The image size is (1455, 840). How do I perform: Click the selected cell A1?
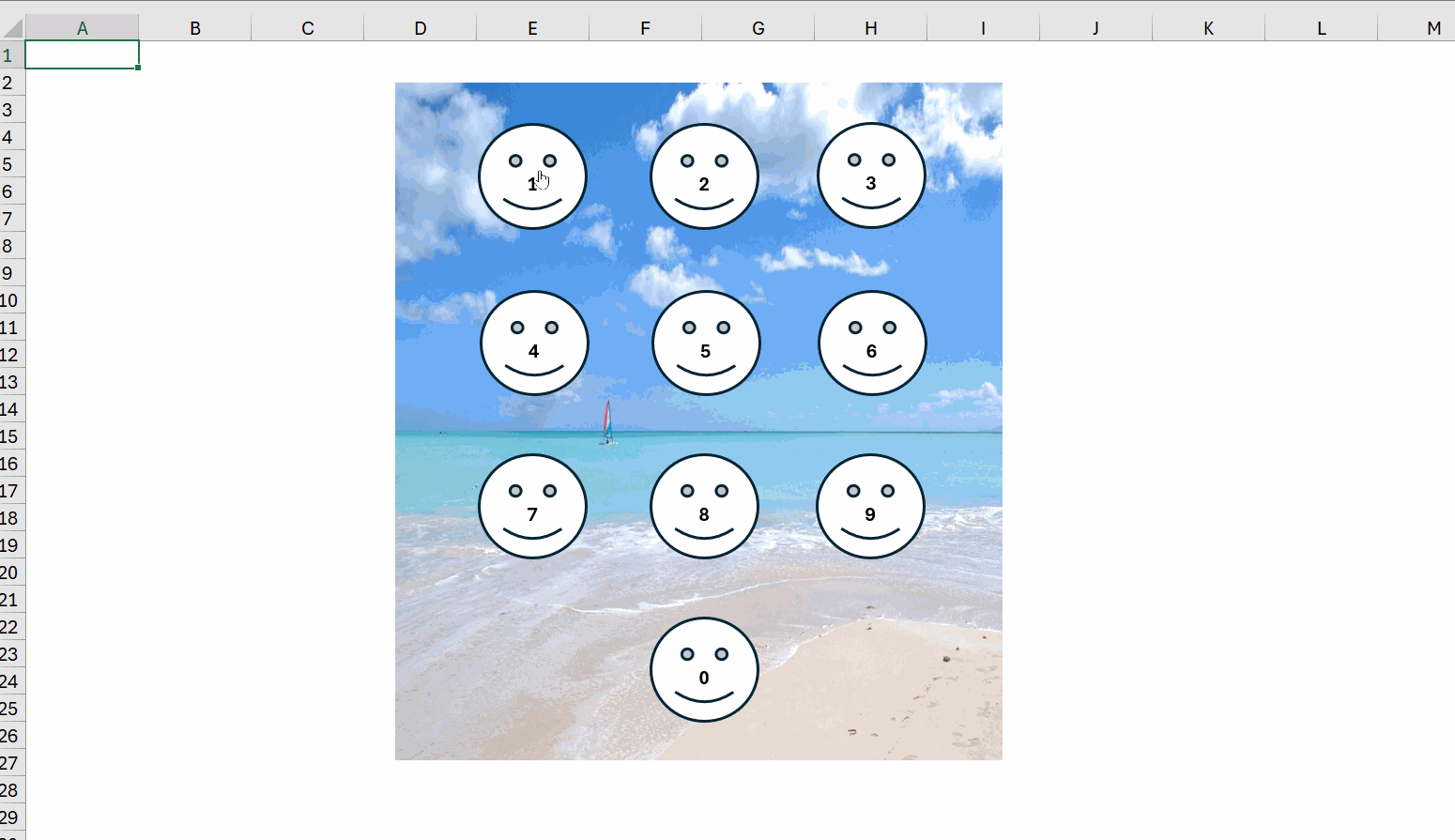tap(83, 55)
